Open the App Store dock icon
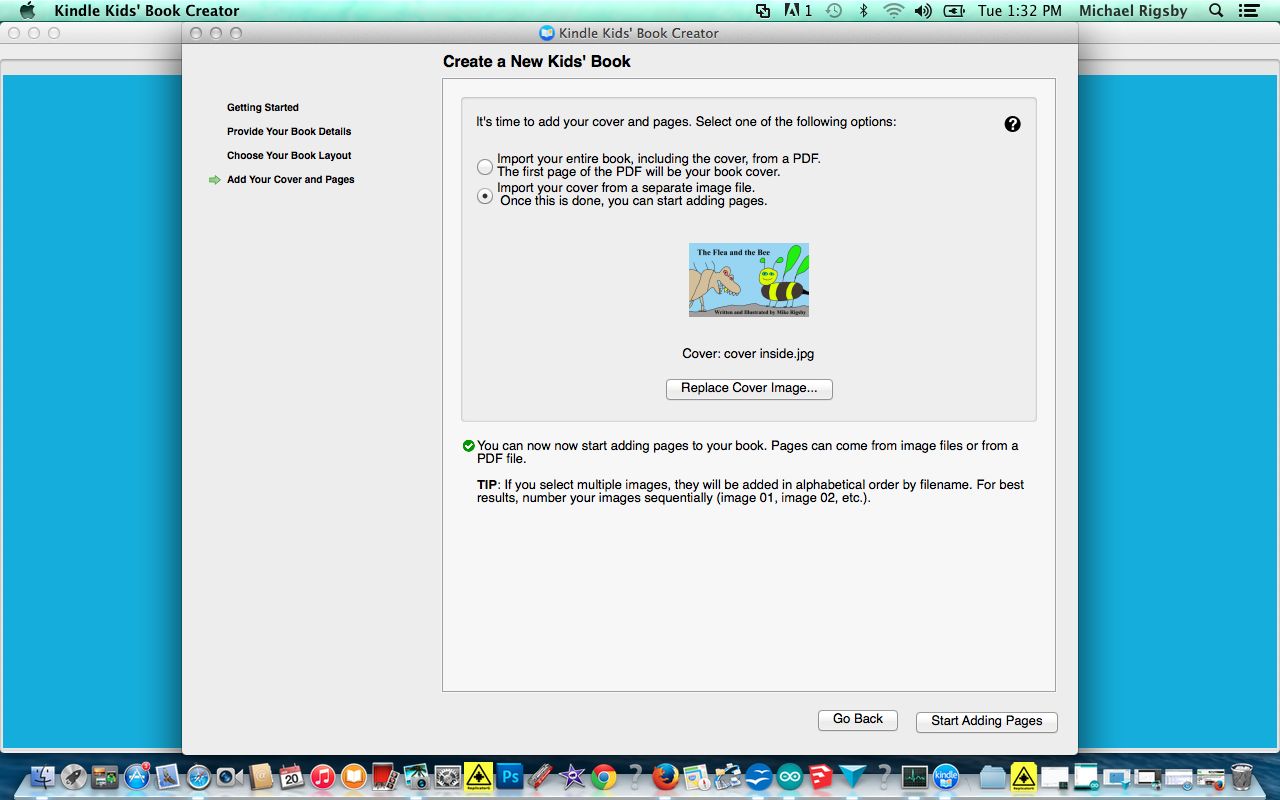This screenshot has height=800, width=1280. pyautogui.click(x=136, y=776)
